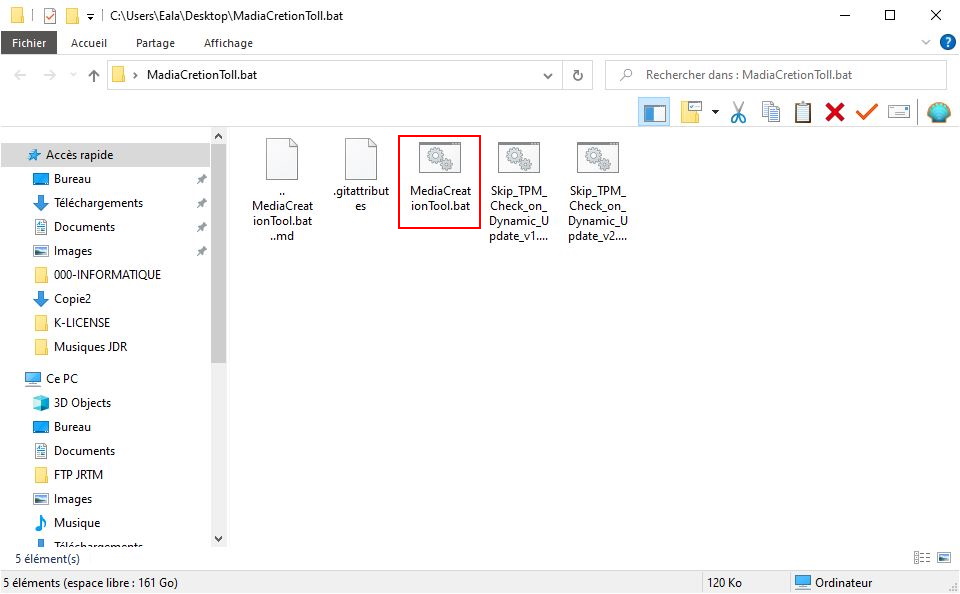The width and height of the screenshot is (960, 594).
Task: Click the Rename icon in toolbar
Action: (899, 112)
